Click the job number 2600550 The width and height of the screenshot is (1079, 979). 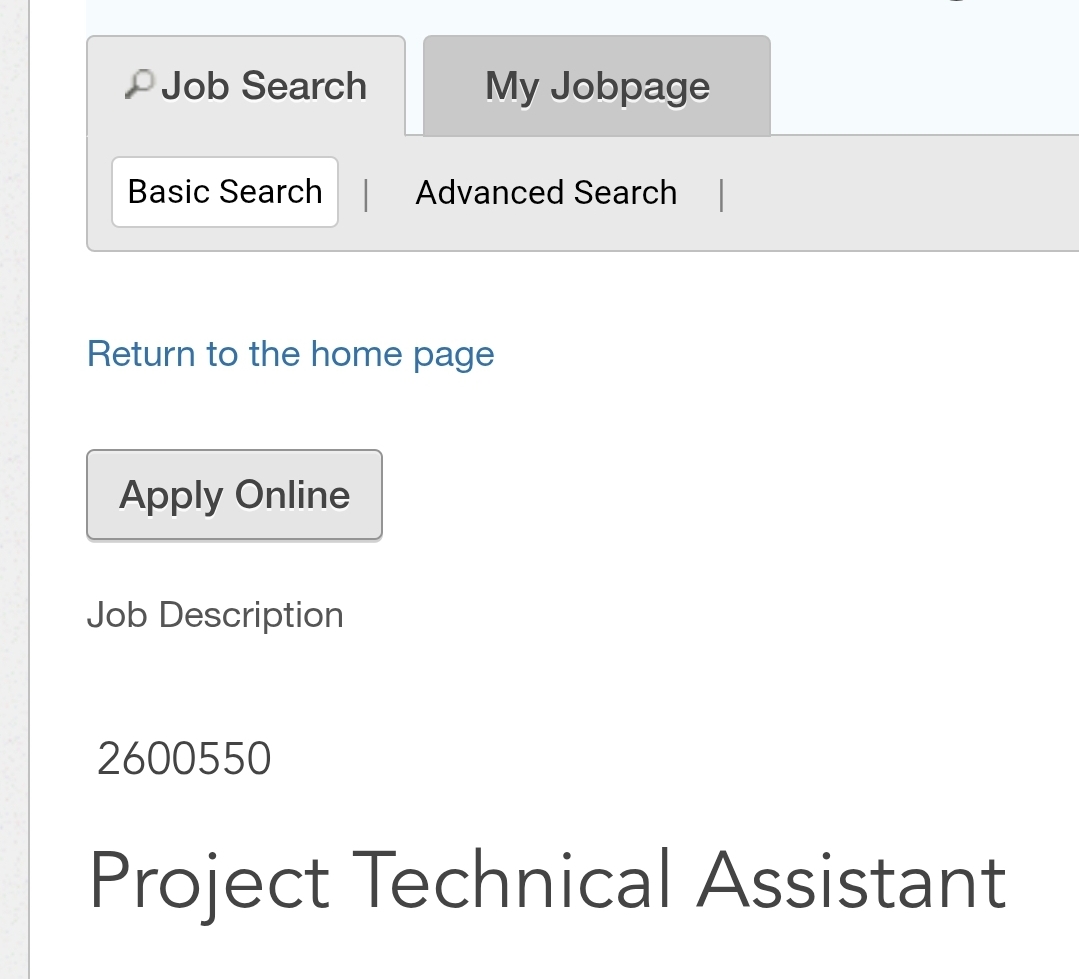pos(184,759)
